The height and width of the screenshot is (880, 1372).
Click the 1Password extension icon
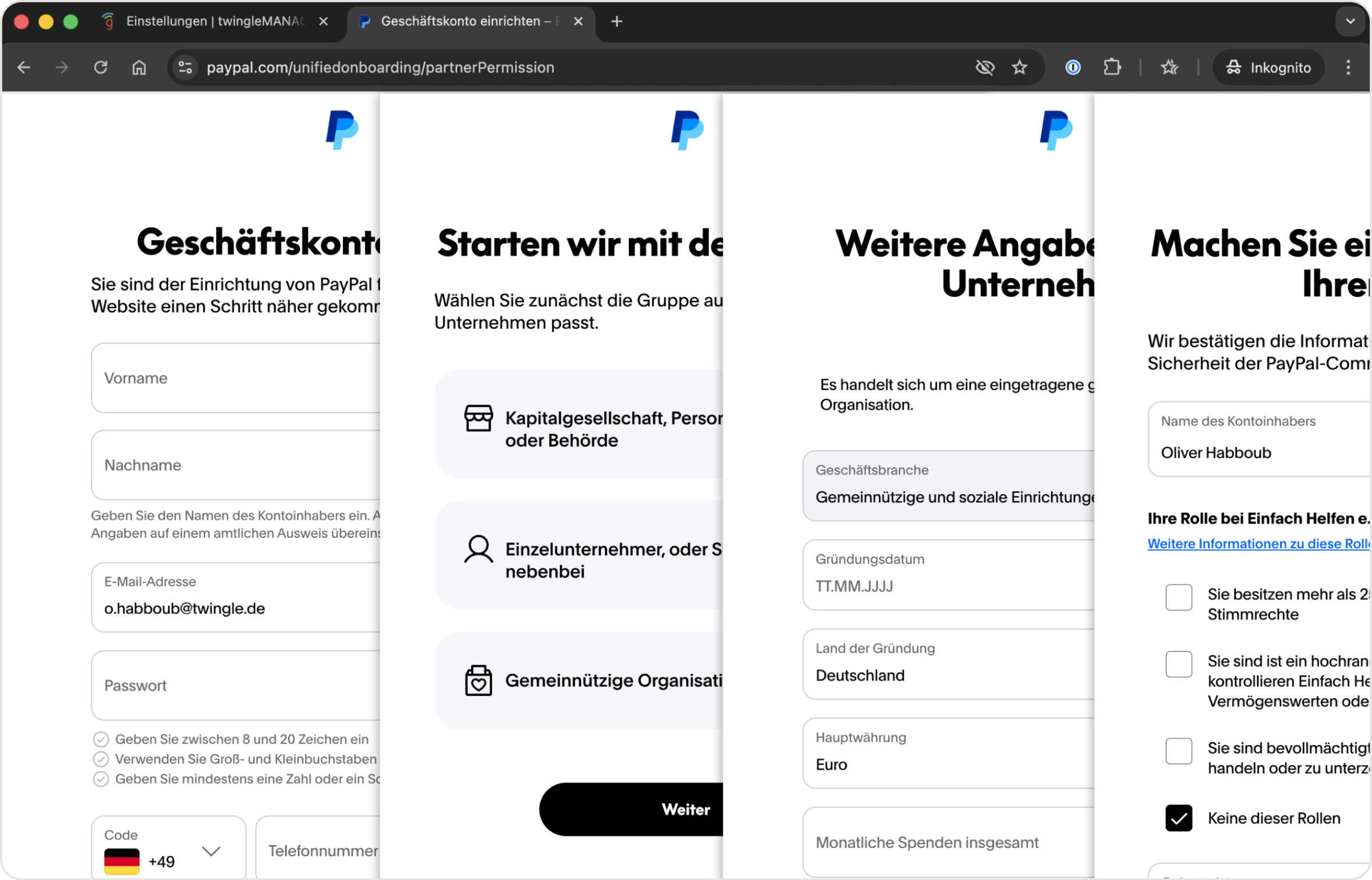[1072, 67]
